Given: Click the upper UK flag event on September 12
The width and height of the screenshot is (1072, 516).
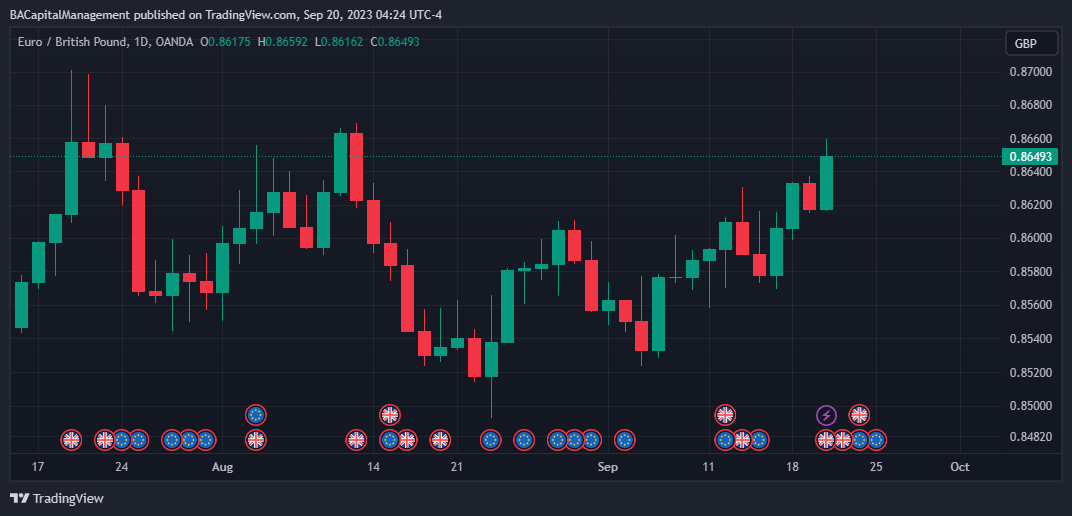Looking at the screenshot, I should pyautogui.click(x=725, y=414).
